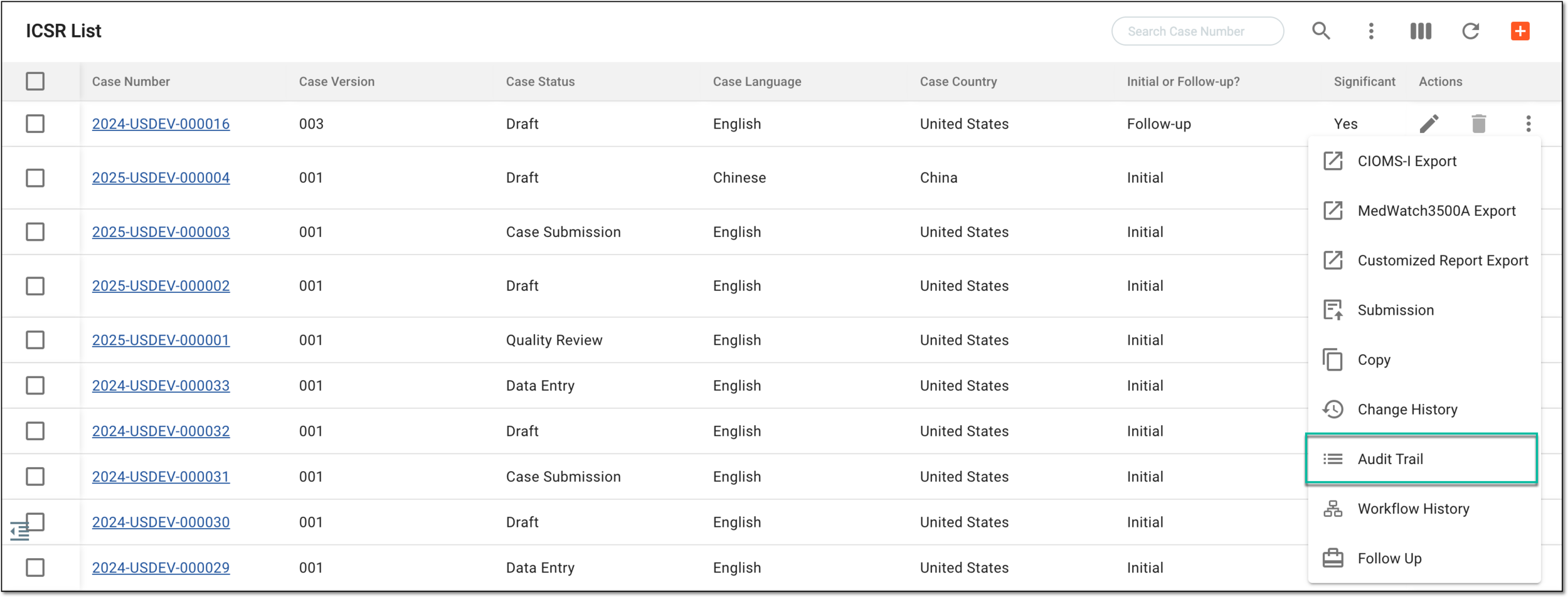Check the box for 2025-USDEV-000004
This screenshot has width=1568, height=597.
point(35,177)
